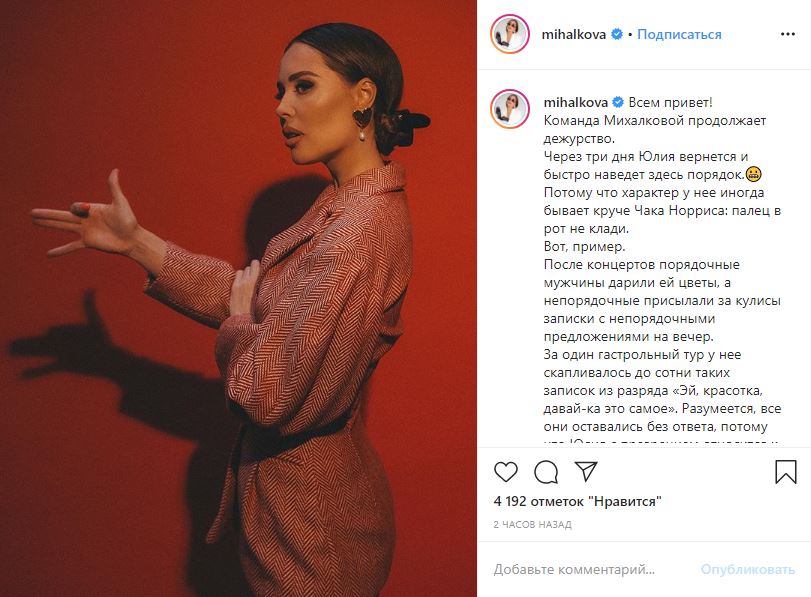Share post with the paper plane icon
Screen dimensions: 811x597
point(586,471)
